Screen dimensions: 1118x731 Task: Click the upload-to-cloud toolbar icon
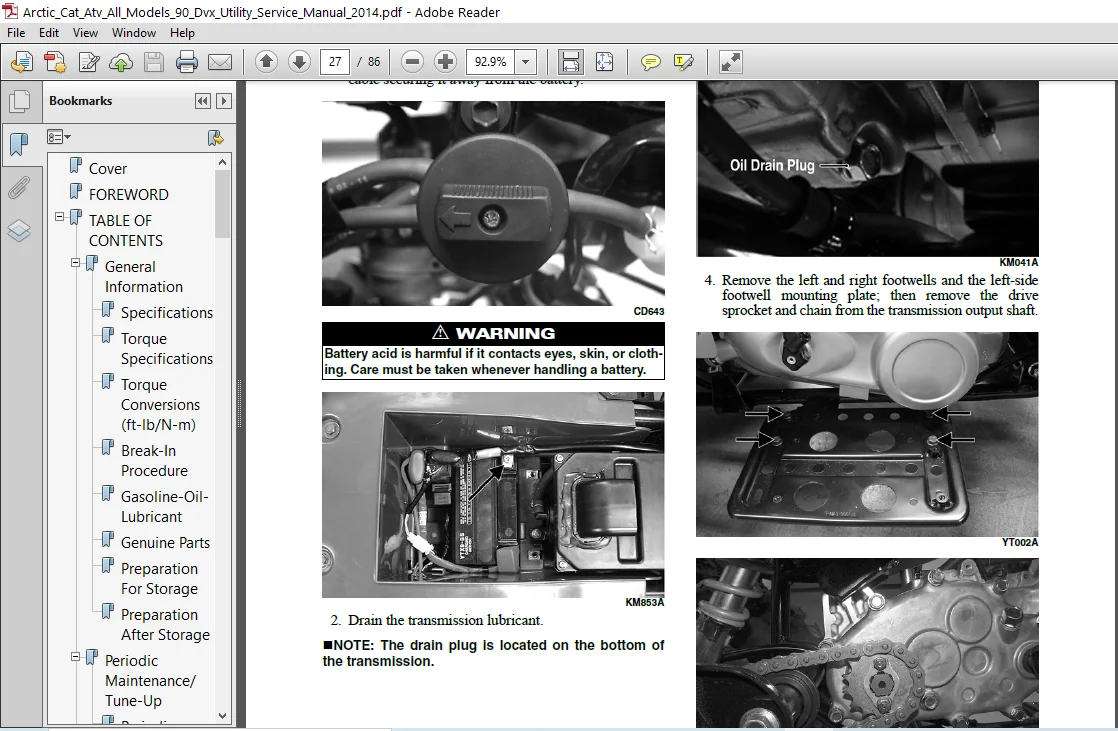(x=121, y=62)
